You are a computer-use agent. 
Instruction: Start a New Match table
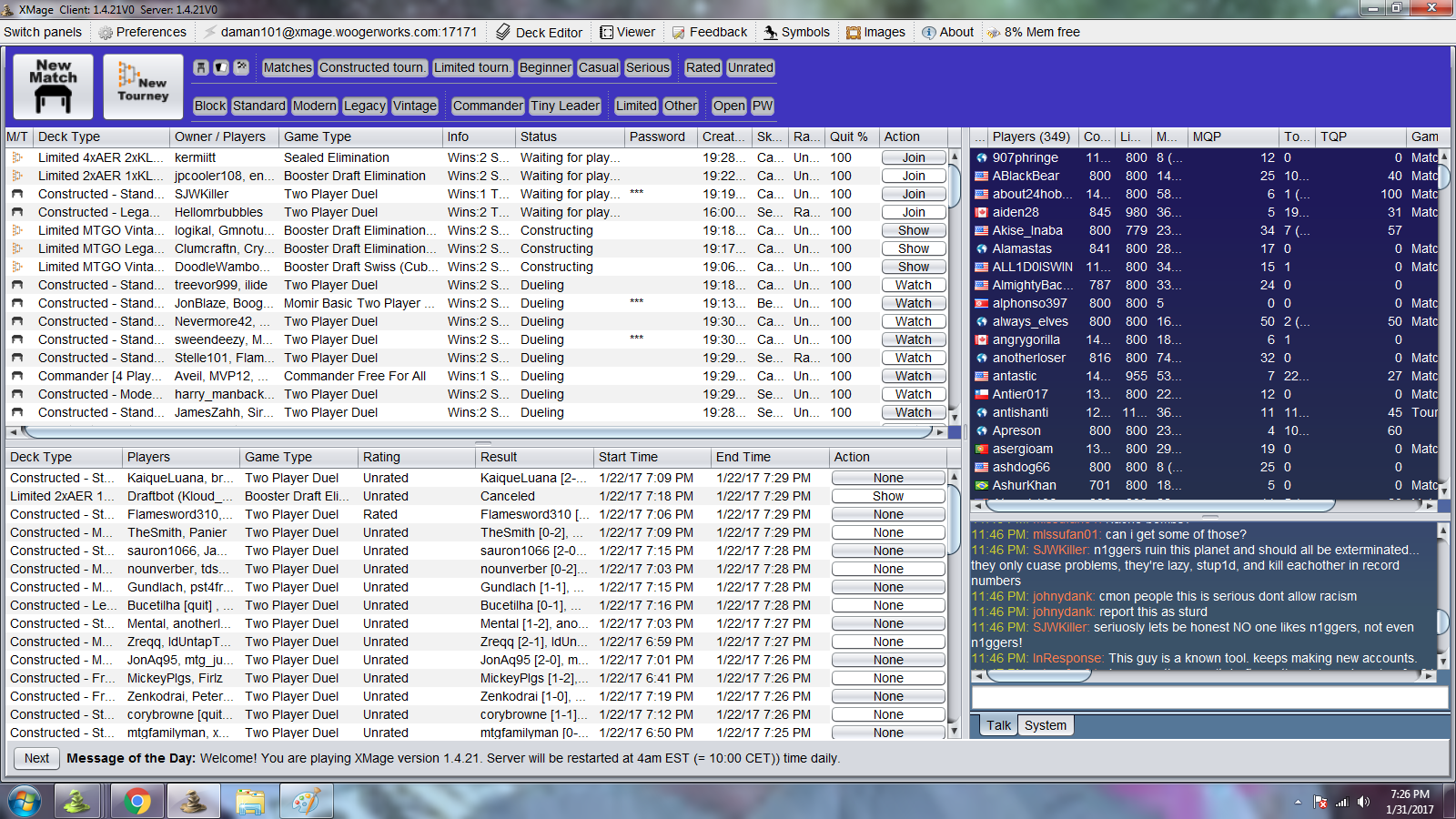[53, 86]
